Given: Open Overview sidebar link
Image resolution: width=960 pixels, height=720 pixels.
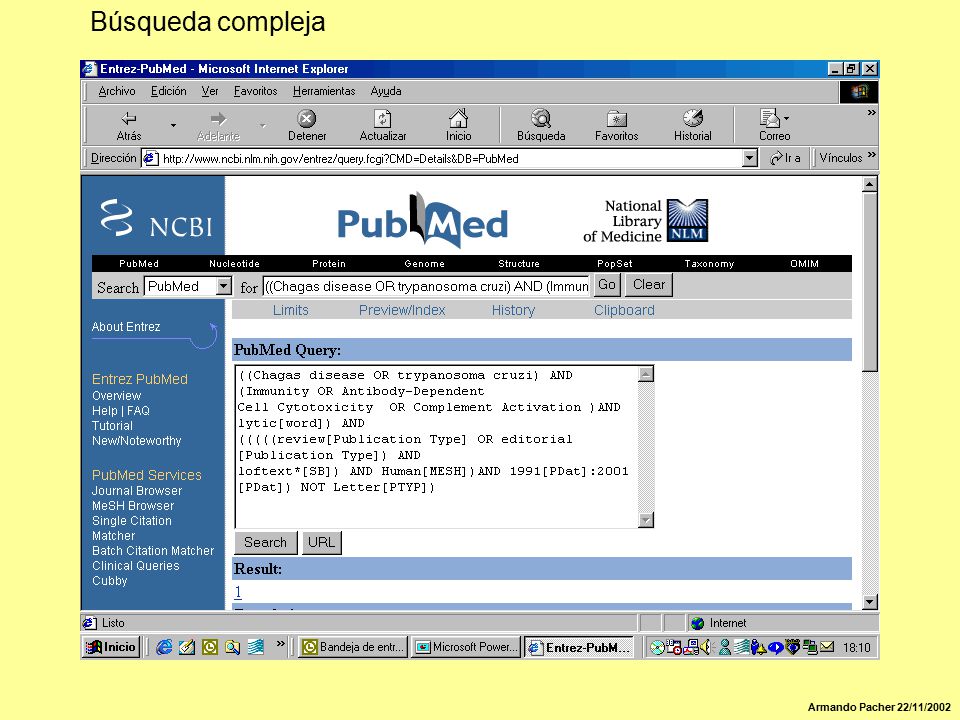Looking at the screenshot, I should tap(116, 396).
